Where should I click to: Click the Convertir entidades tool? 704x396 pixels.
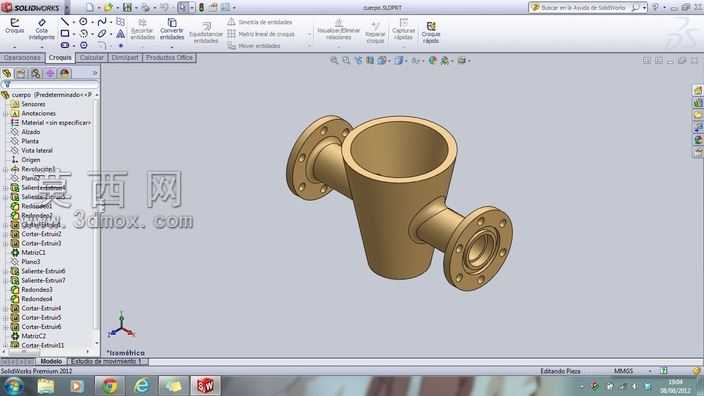click(x=172, y=29)
